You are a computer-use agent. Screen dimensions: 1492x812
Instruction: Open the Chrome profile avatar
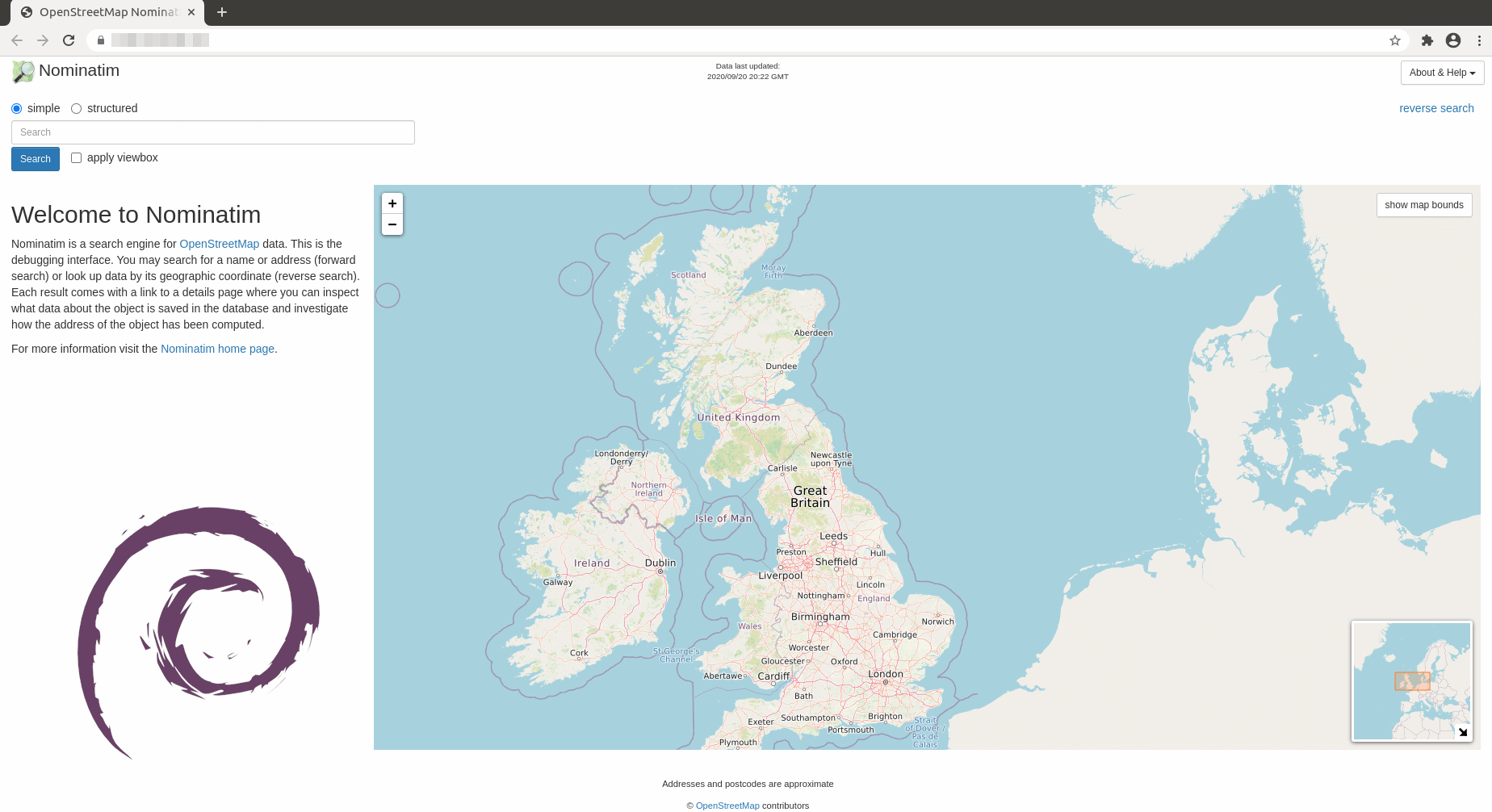(x=1453, y=40)
